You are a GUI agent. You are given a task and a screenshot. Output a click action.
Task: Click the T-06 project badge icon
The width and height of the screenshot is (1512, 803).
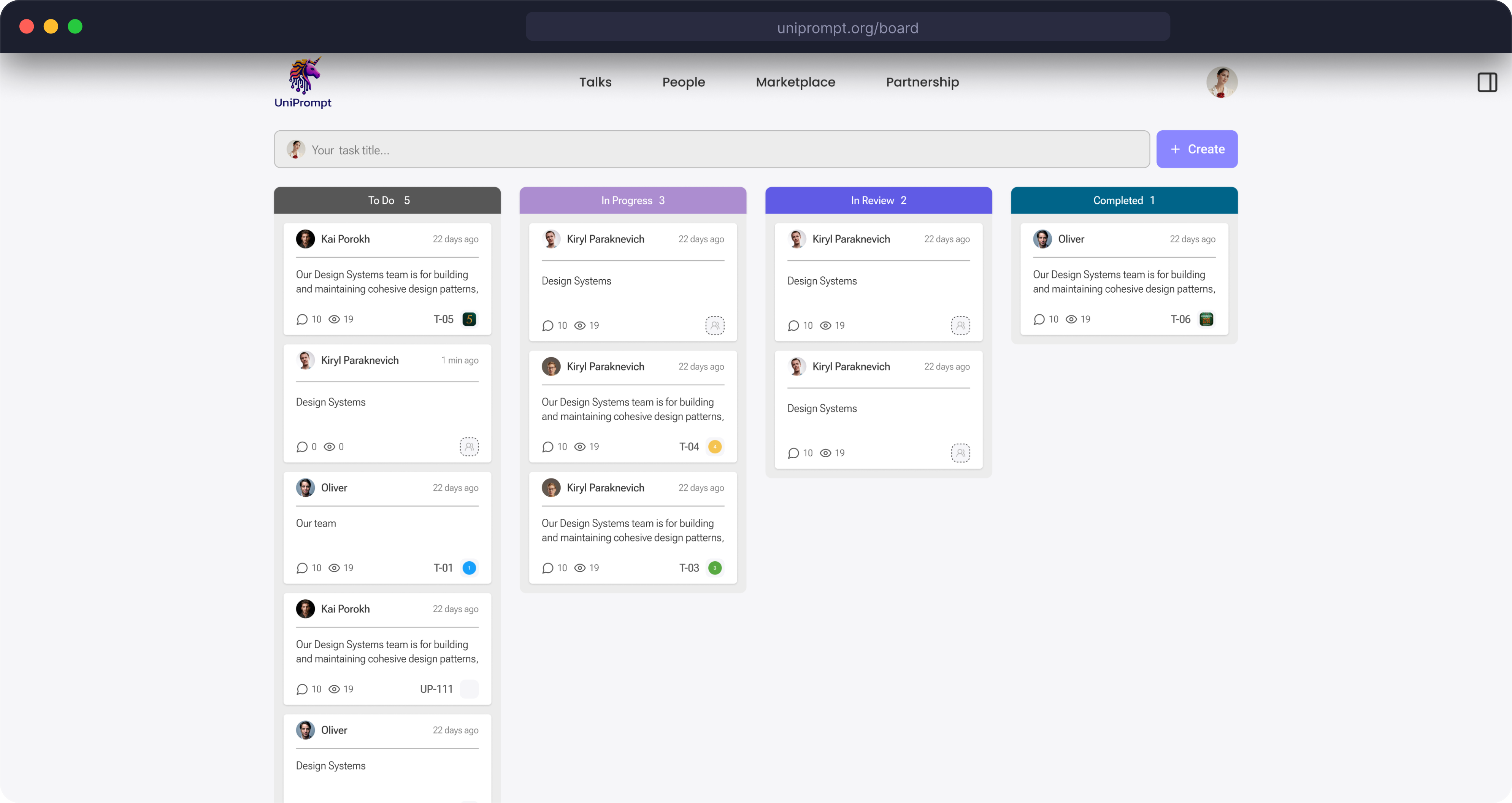[x=1206, y=319]
